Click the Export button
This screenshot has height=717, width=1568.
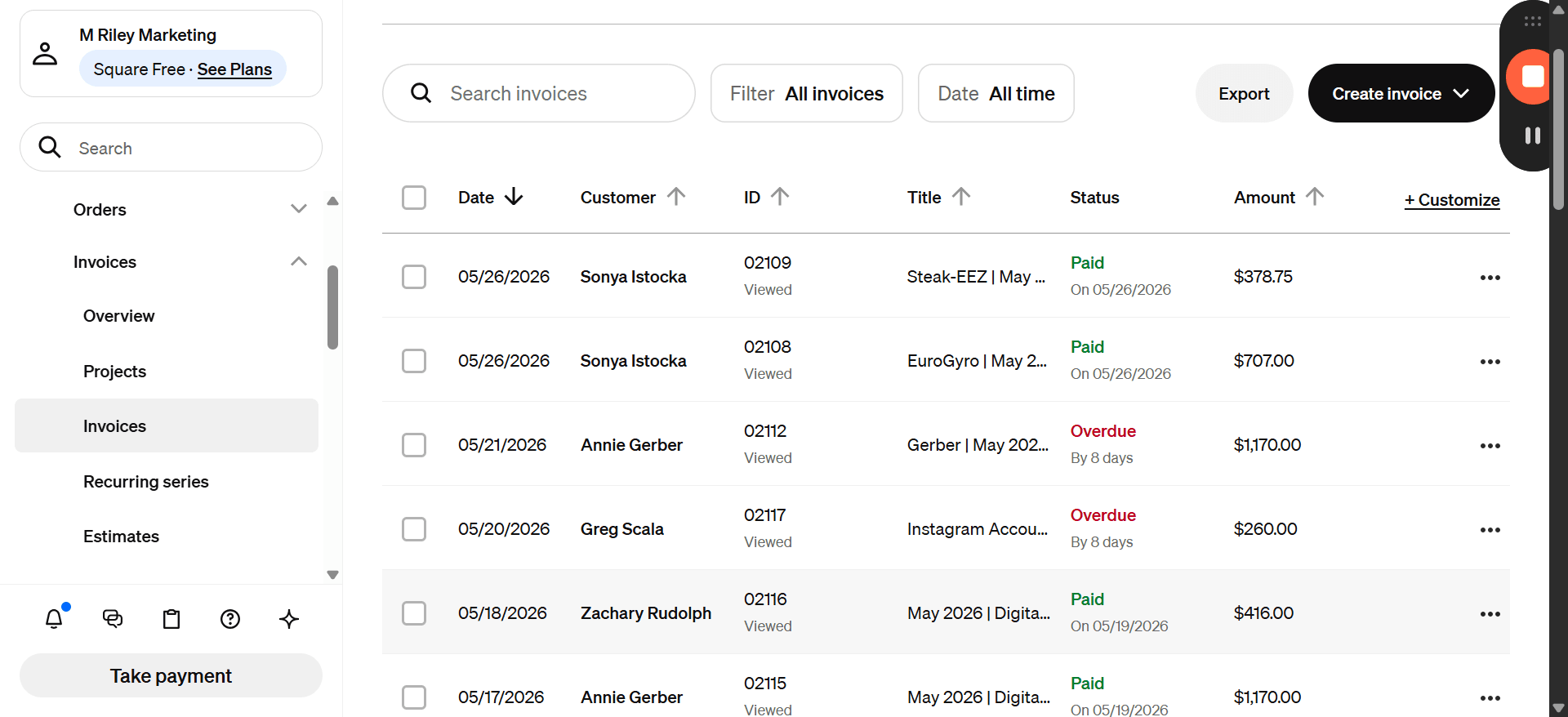pos(1245,93)
